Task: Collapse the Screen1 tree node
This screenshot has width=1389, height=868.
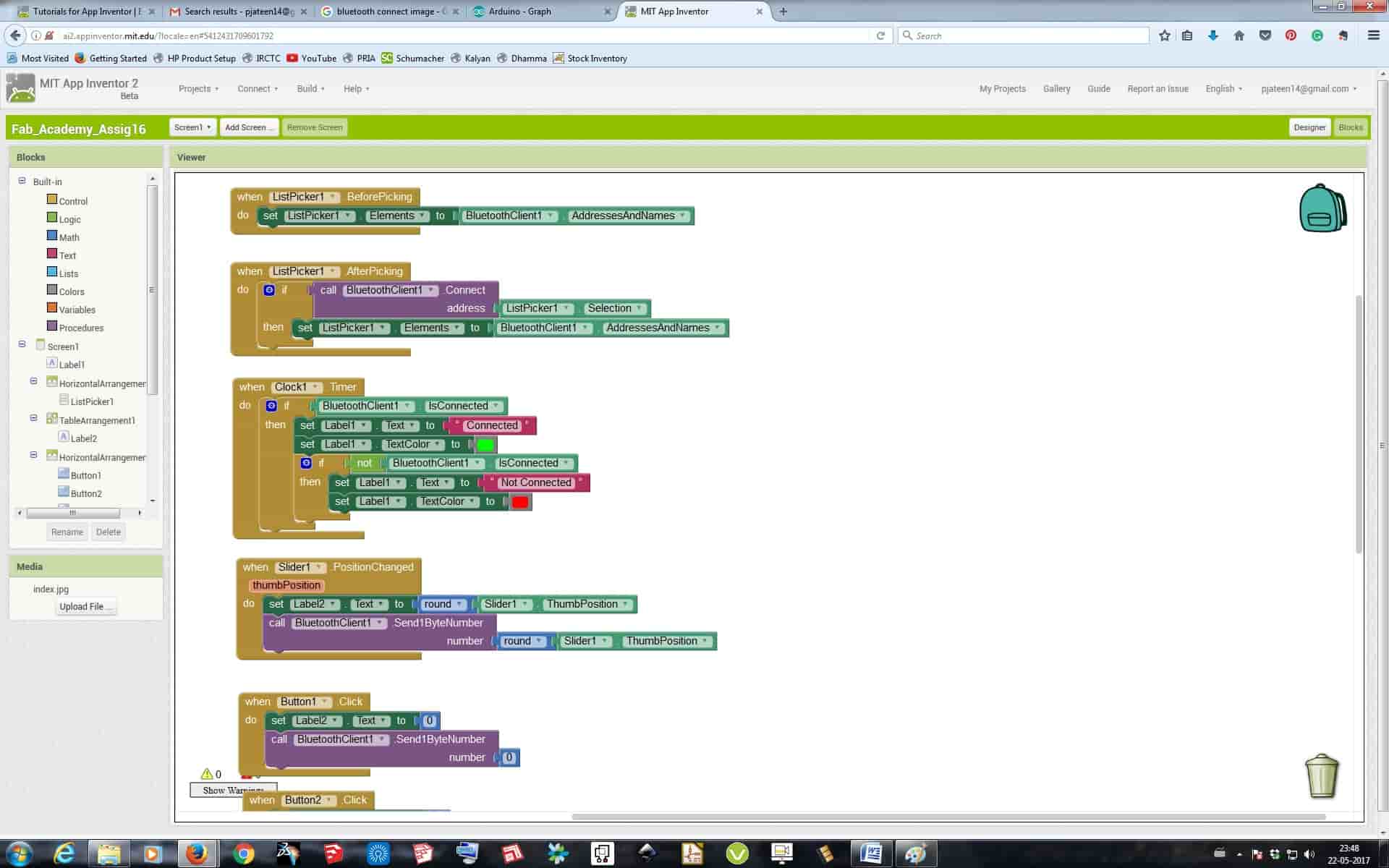Action: [22, 344]
